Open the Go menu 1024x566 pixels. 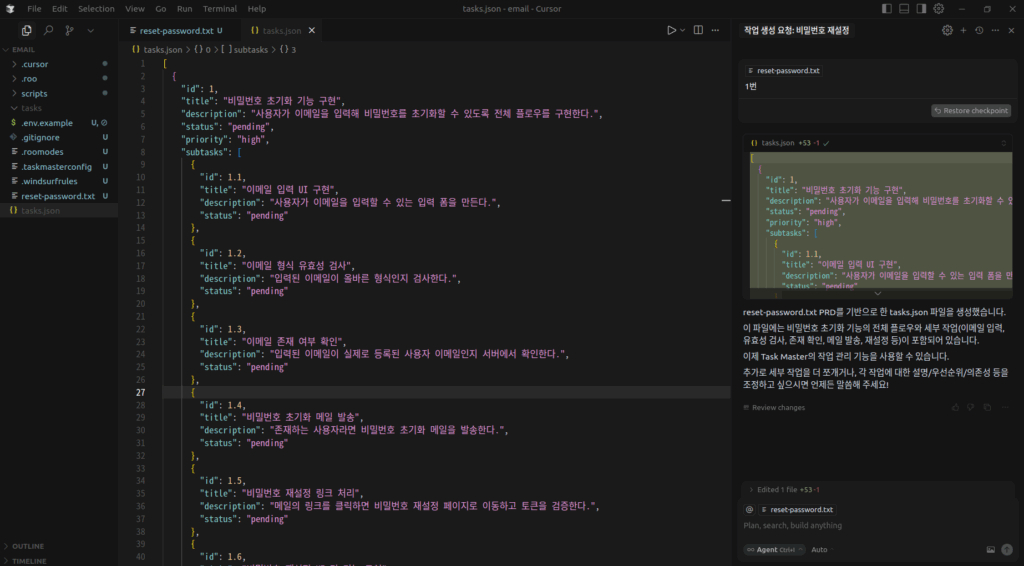[161, 8]
